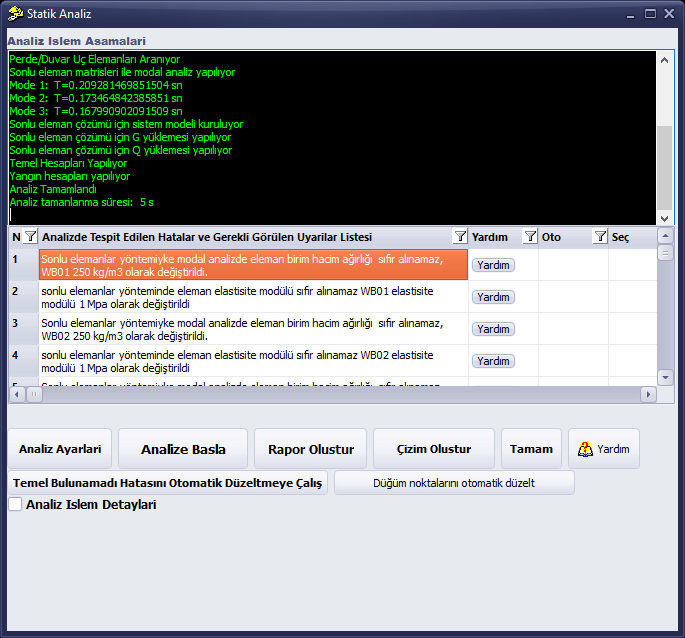Click Düğüm noktalarını otomatik düzelt button
685x638 pixels.
454,483
